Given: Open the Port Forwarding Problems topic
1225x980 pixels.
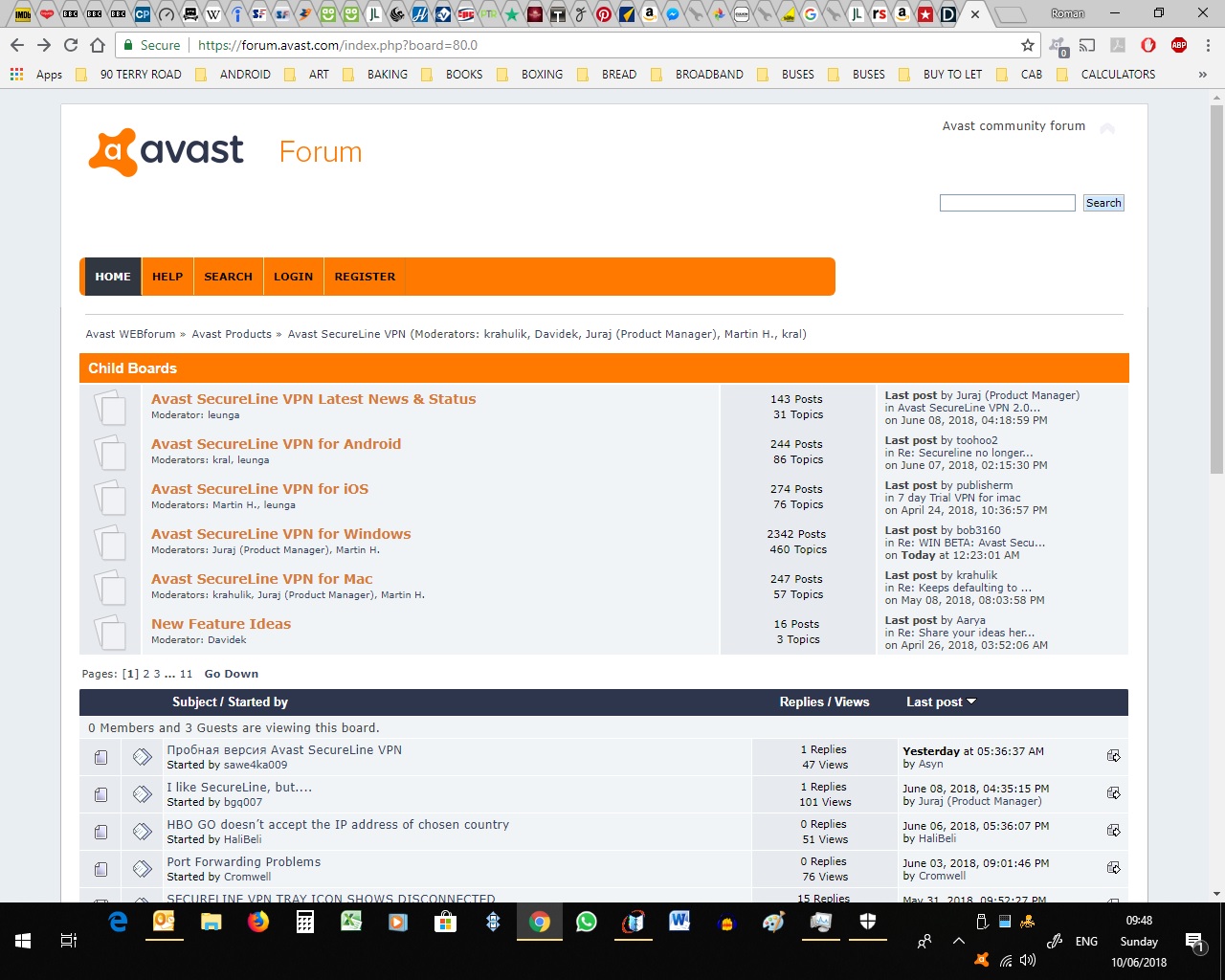Looking at the screenshot, I should point(244,861).
